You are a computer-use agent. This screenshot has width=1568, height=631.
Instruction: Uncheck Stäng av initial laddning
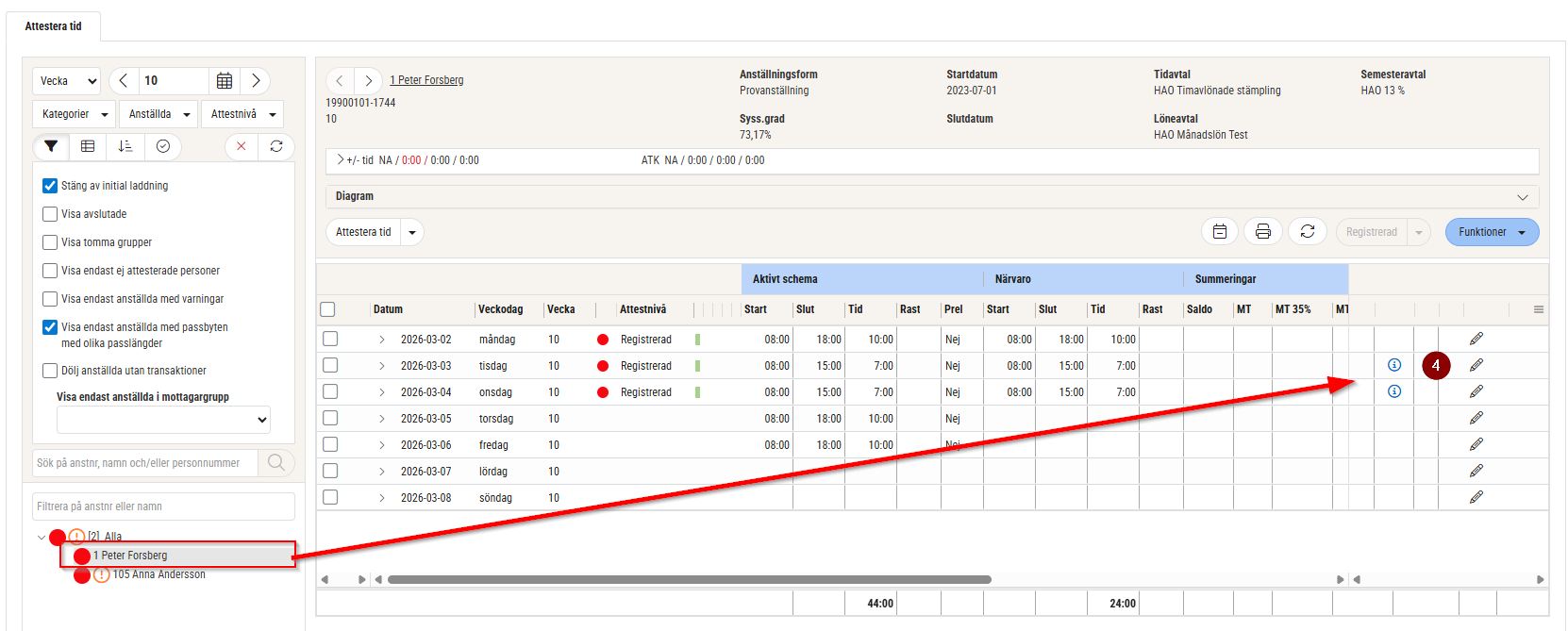tap(51, 186)
